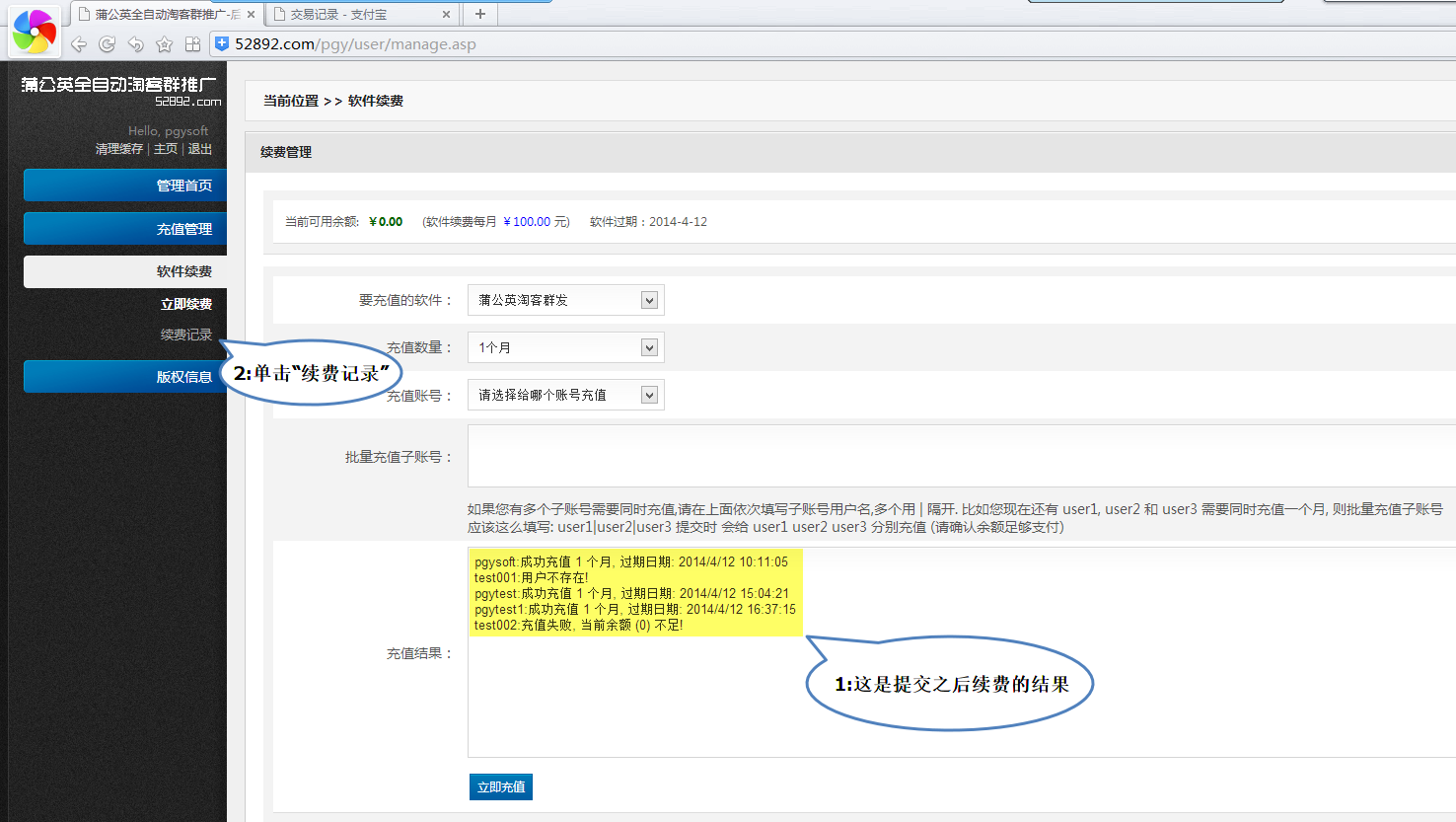Image resolution: width=1456 pixels, height=822 pixels.
Task: Open 充值数量 dropdown showing 1个月
Action: click(x=566, y=347)
